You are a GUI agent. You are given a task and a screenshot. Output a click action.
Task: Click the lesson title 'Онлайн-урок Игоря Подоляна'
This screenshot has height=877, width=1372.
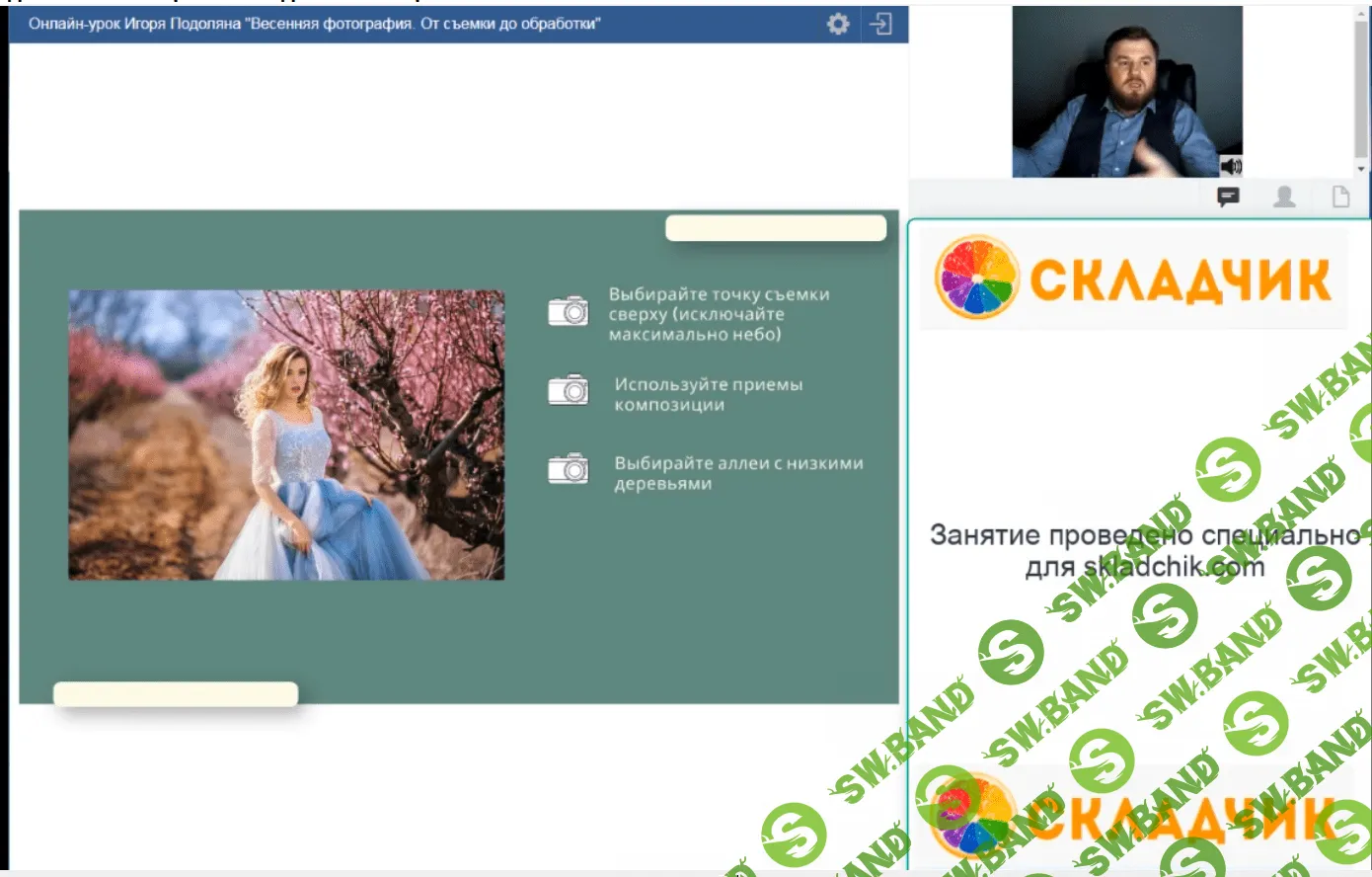[314, 24]
